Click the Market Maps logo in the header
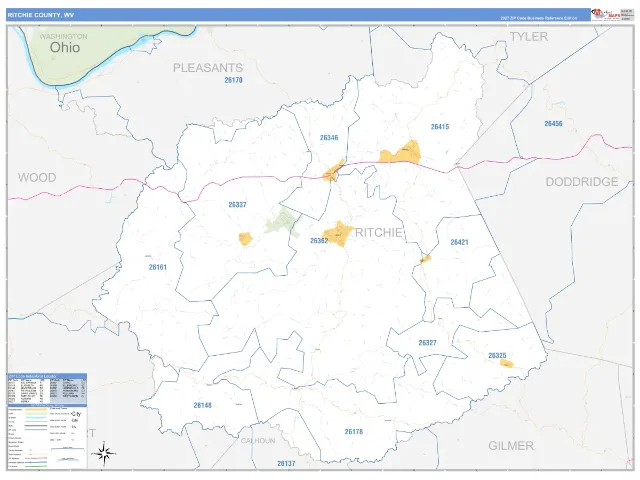 (x=606, y=14)
